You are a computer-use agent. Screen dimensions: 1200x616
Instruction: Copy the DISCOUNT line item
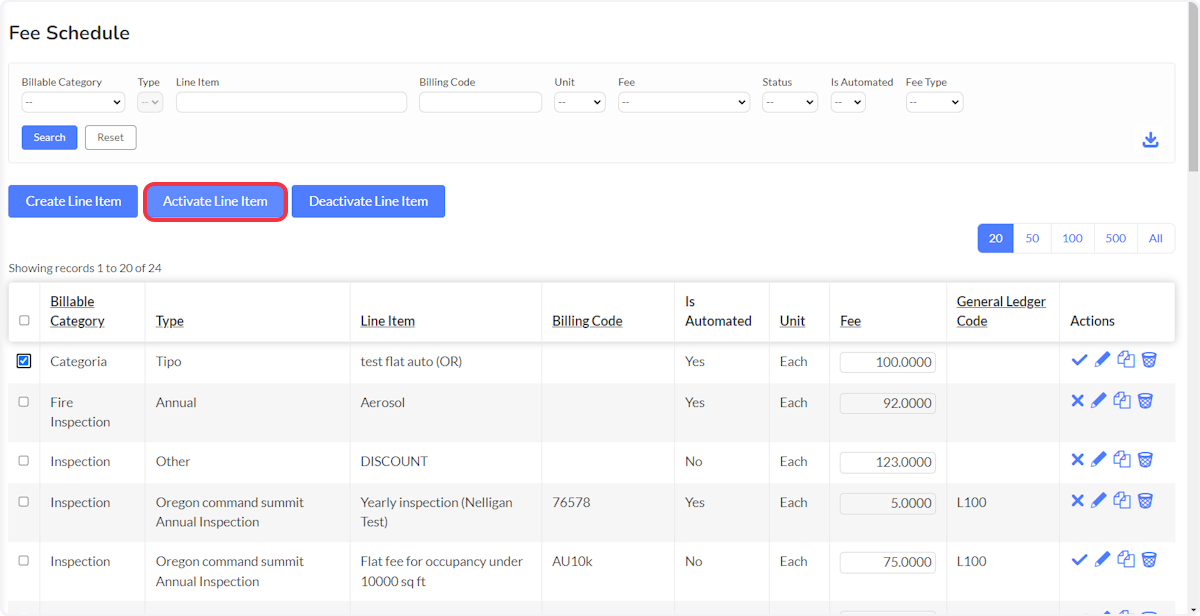pos(1122,460)
